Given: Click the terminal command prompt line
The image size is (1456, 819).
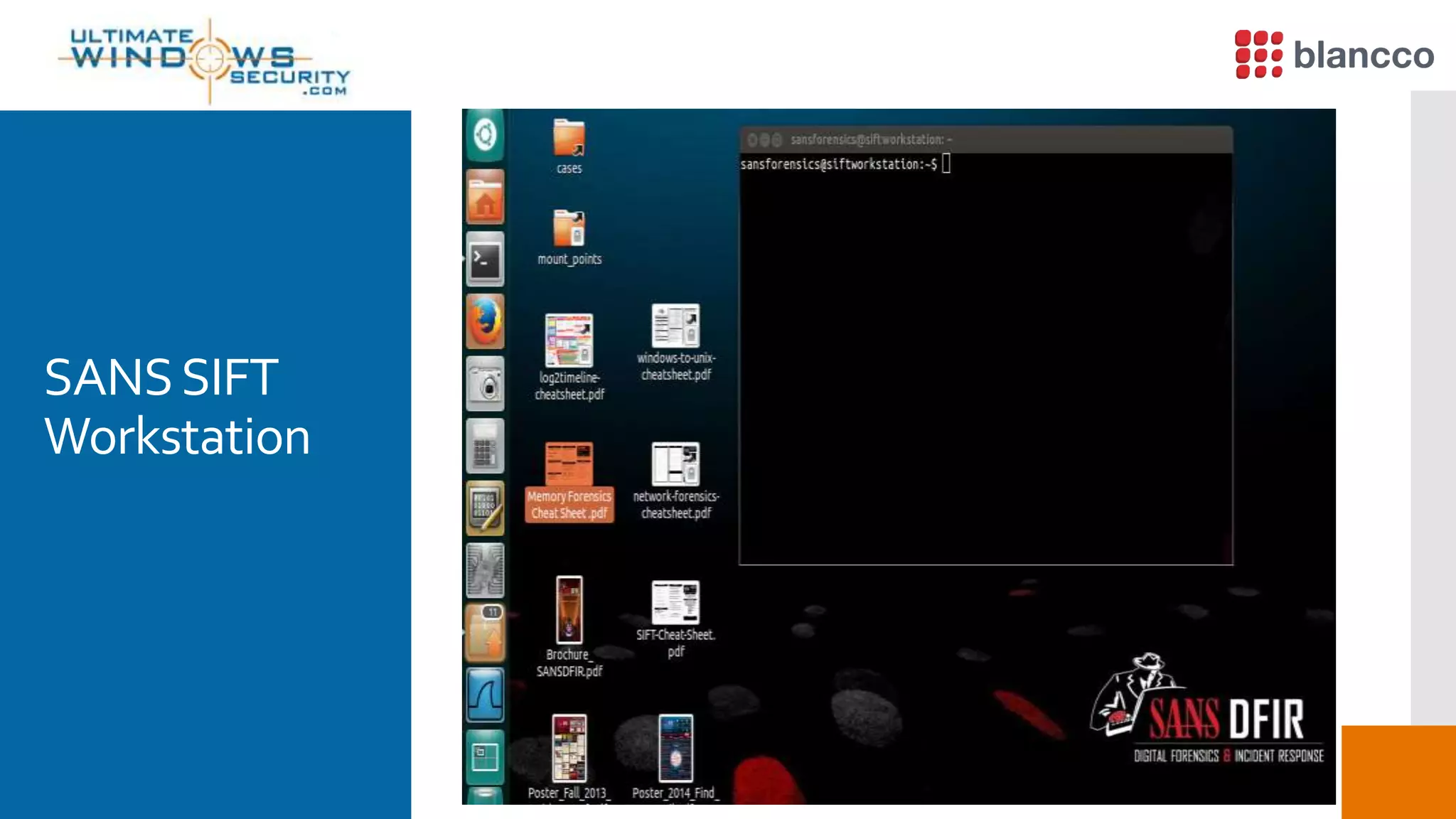Looking at the screenshot, I should (x=845, y=164).
